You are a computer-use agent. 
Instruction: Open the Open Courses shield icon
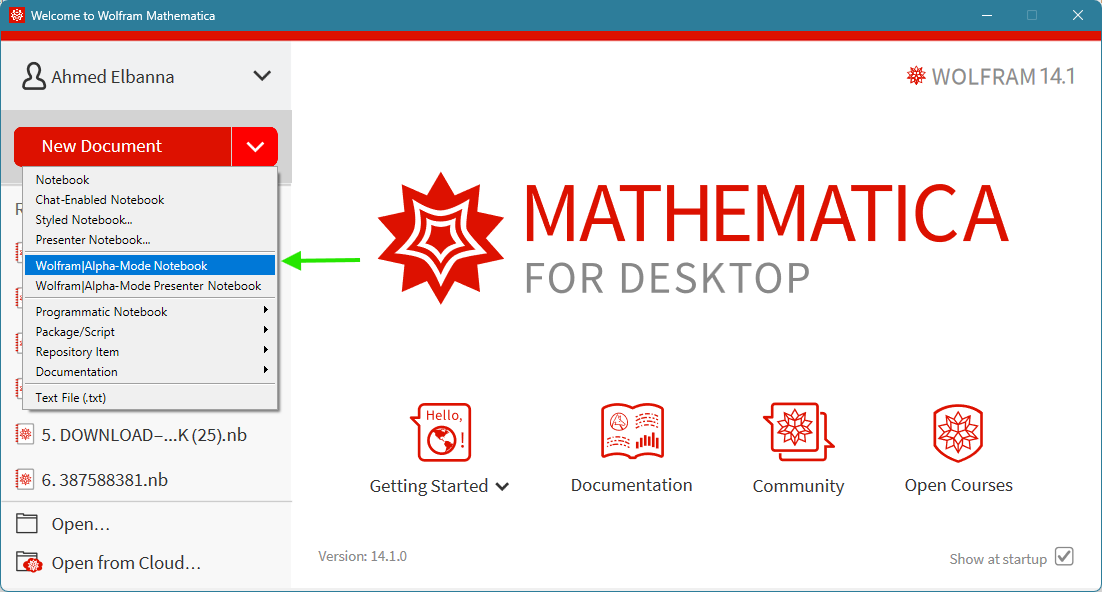(958, 432)
